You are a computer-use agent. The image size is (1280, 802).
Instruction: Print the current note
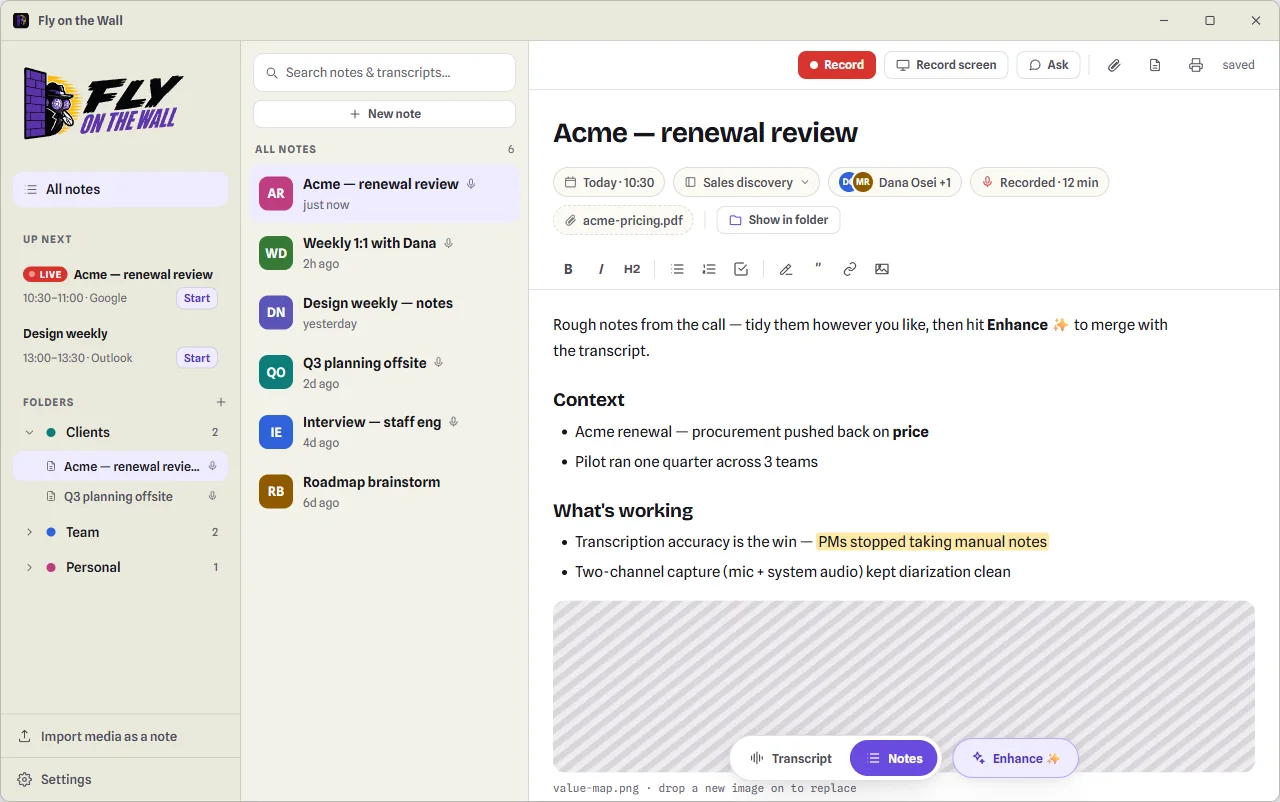1196,65
